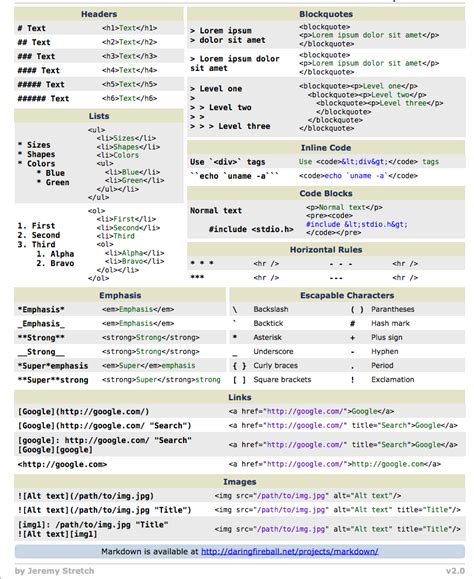The image size is (474, 579).
Task: Click the <h6>Text</h6> HTML output
Action: pyautogui.click(x=130, y=98)
